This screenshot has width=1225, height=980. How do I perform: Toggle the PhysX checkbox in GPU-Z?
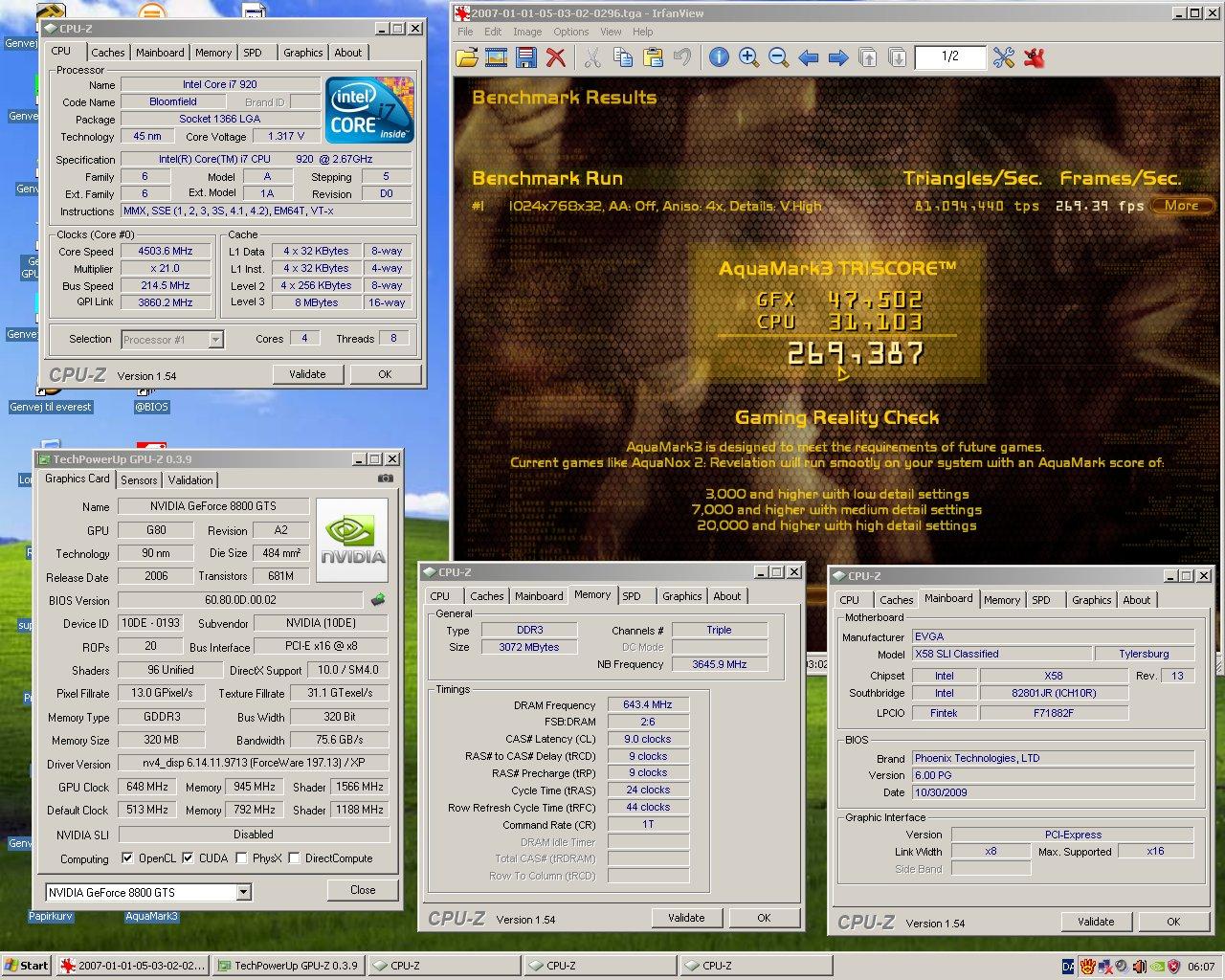pyautogui.click(x=241, y=858)
